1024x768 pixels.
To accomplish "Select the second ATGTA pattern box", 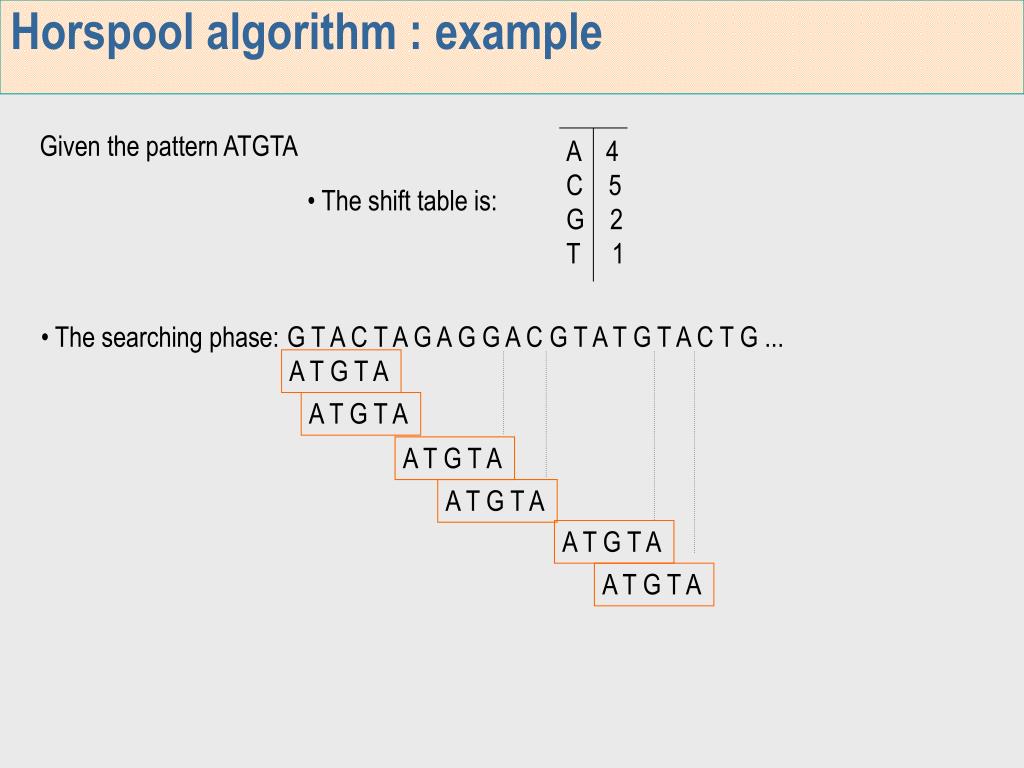I will pyautogui.click(x=360, y=414).
